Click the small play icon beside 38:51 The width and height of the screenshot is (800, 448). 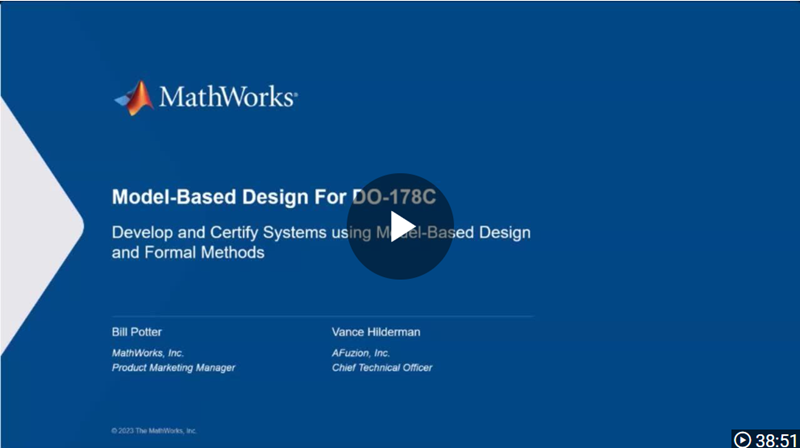click(742, 439)
